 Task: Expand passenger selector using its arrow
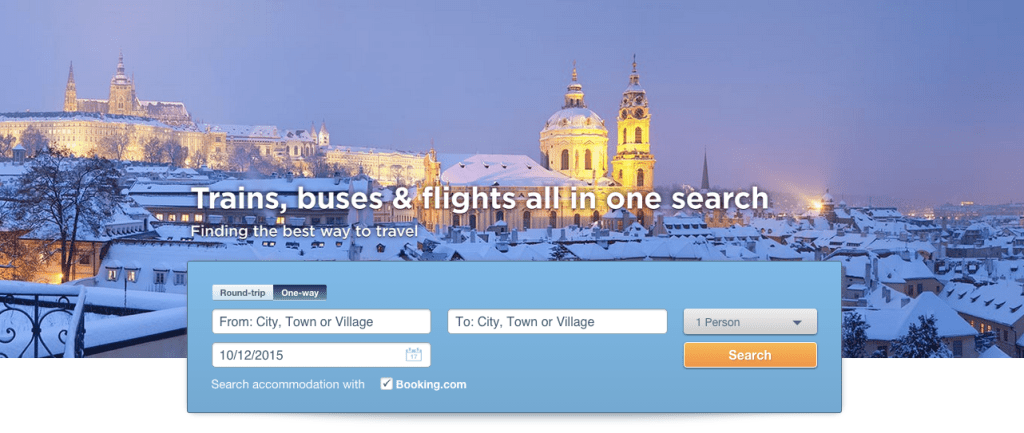coord(797,323)
